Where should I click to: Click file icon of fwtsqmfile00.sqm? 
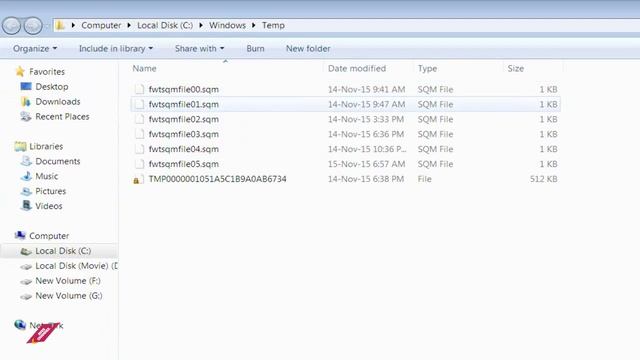[x=140, y=89]
